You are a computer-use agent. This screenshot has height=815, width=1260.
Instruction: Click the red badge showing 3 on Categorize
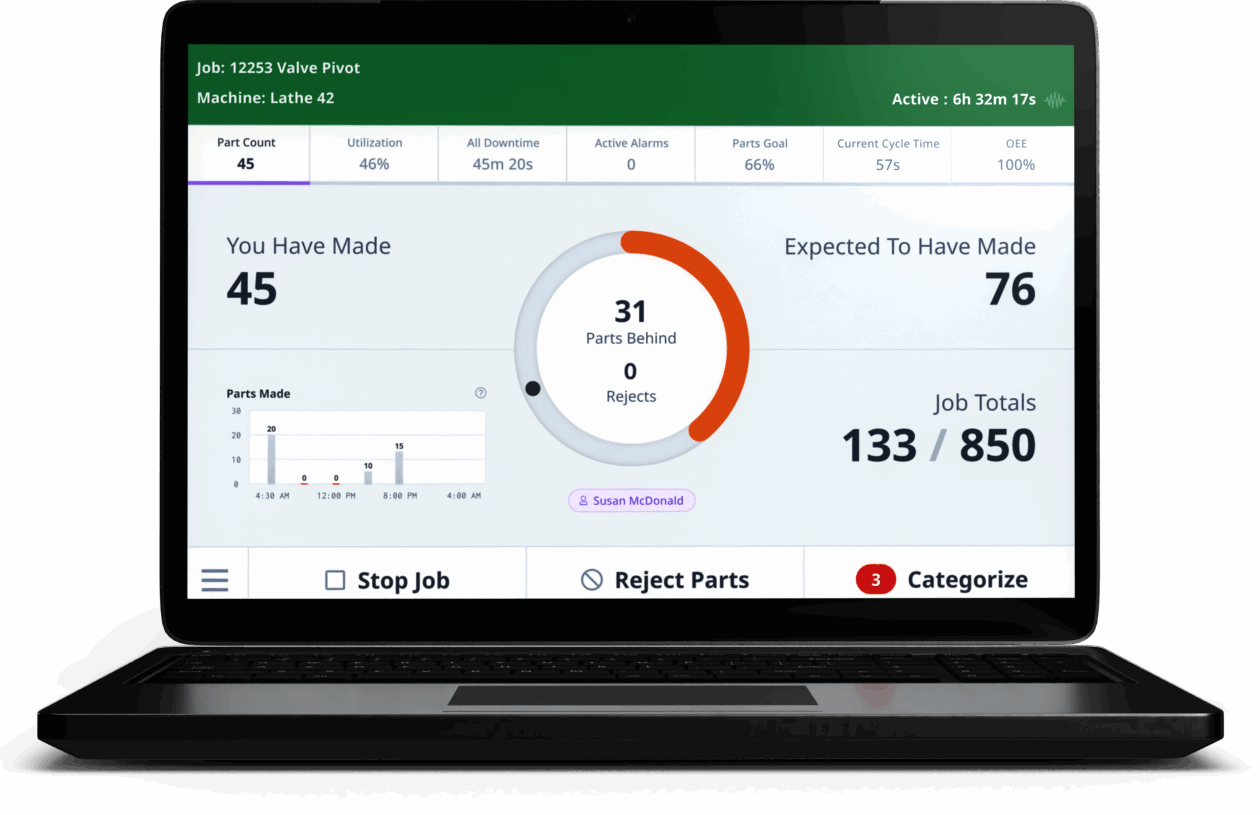(874, 579)
